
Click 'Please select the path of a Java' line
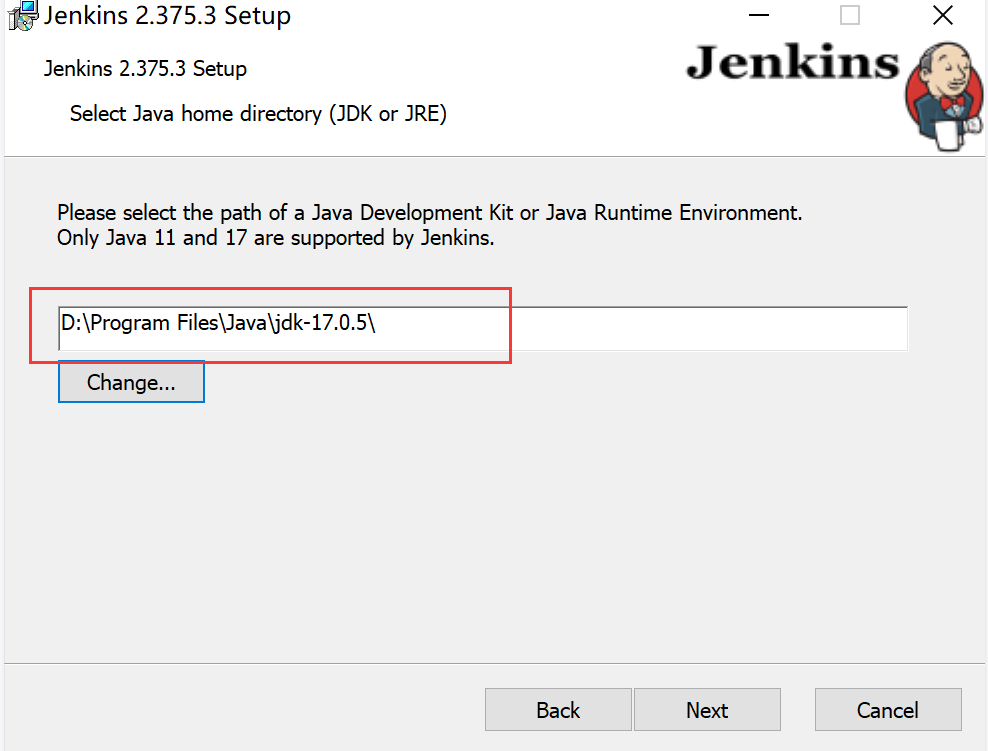429,213
